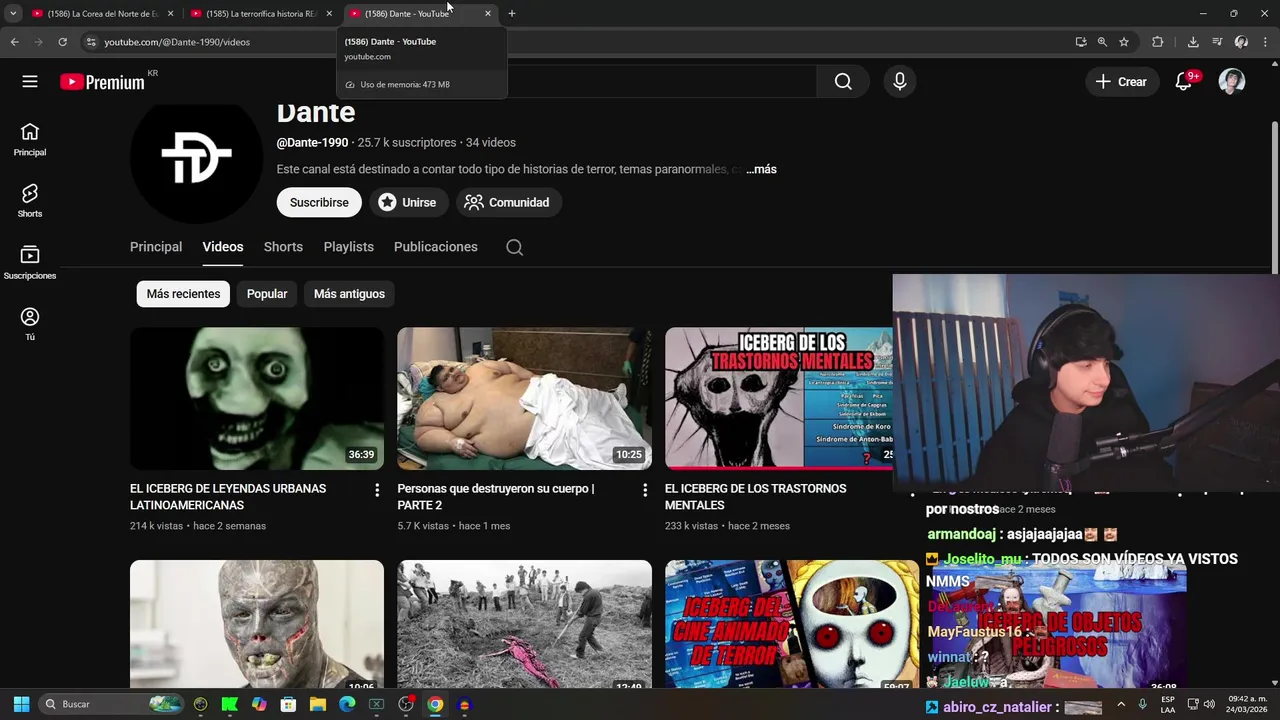
Task: Play the Iceberg del Cine Animado thumbnail
Action: pos(792,624)
